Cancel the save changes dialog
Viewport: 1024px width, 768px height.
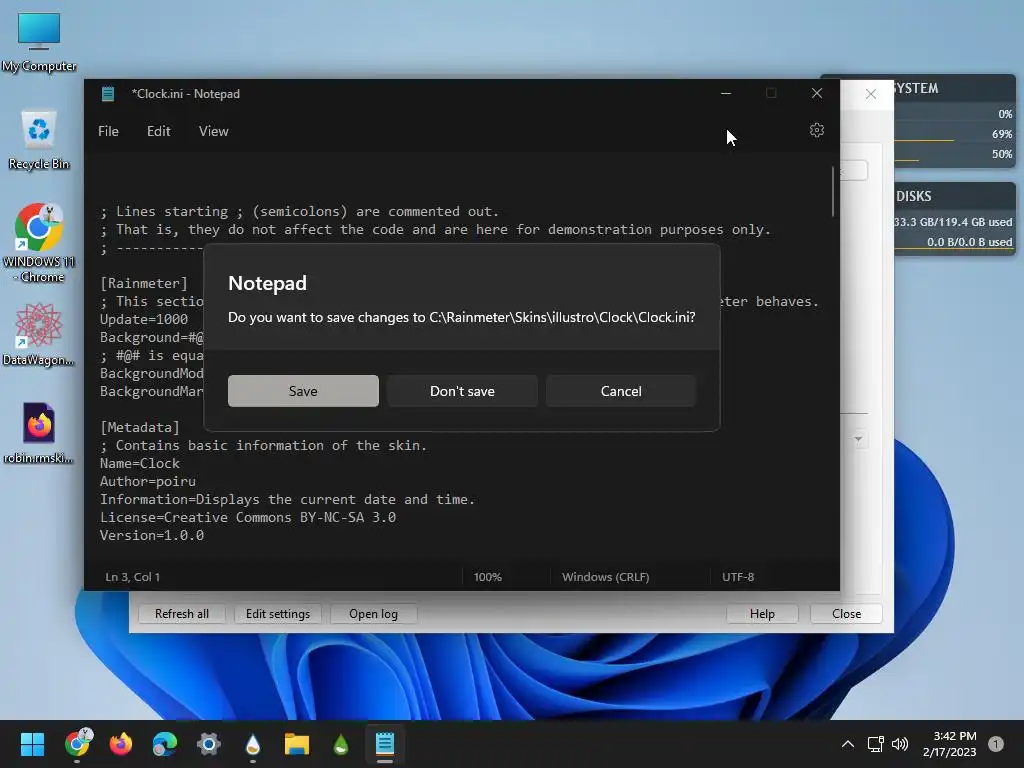click(620, 391)
